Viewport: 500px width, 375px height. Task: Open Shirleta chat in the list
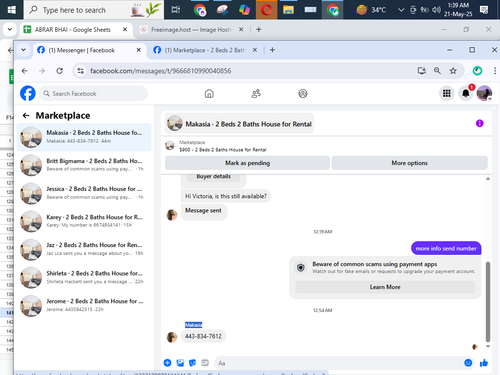[x=84, y=277]
